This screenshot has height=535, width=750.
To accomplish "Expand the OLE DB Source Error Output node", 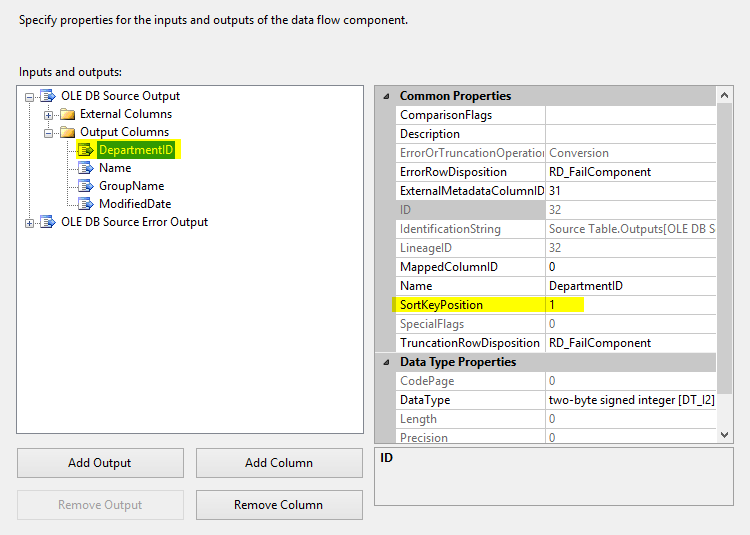I will point(30,222).
